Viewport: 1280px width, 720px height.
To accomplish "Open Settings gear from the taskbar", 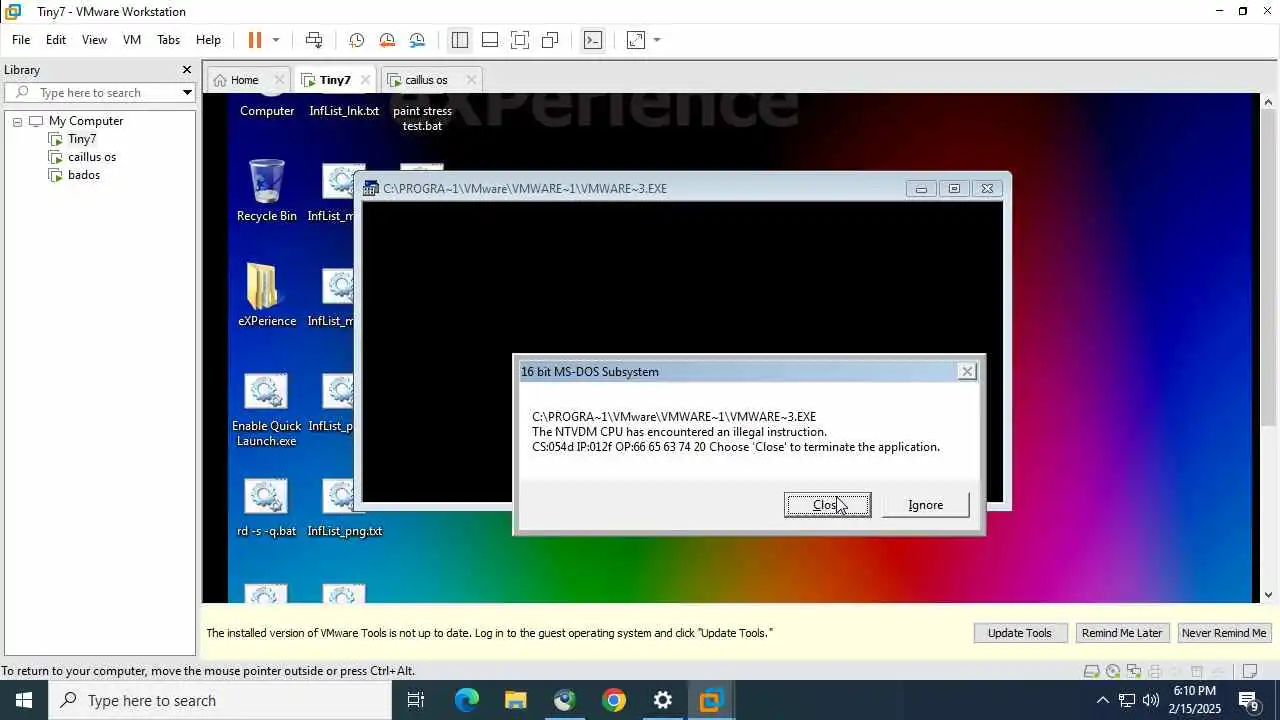I will click(663, 700).
